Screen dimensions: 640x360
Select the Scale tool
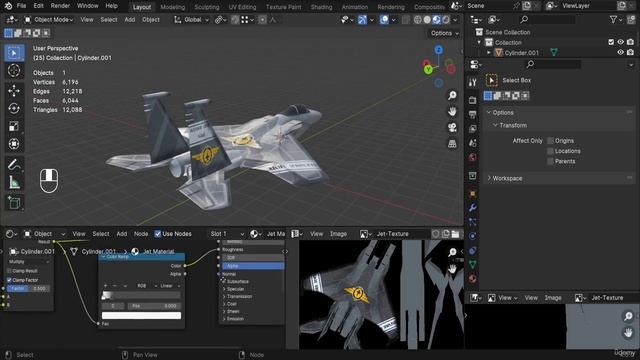coord(14,126)
